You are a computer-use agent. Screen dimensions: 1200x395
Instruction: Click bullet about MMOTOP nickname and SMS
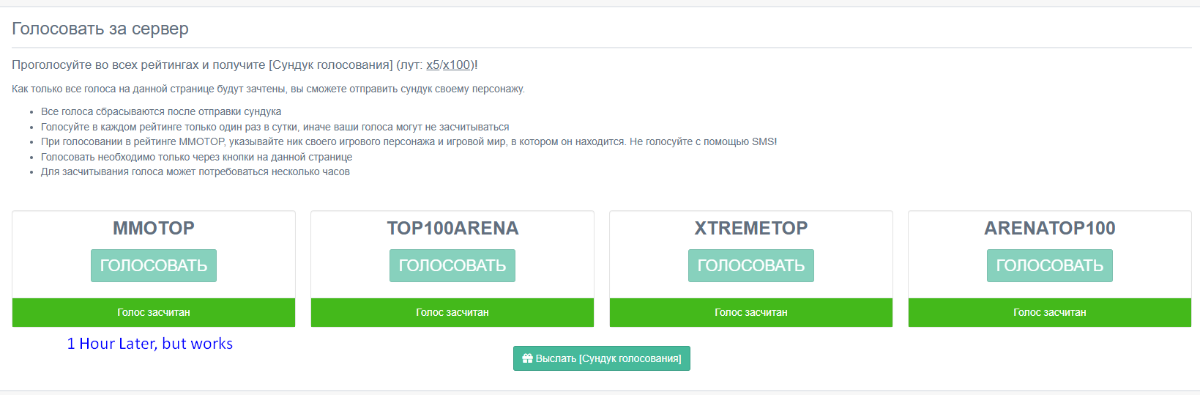pos(409,142)
